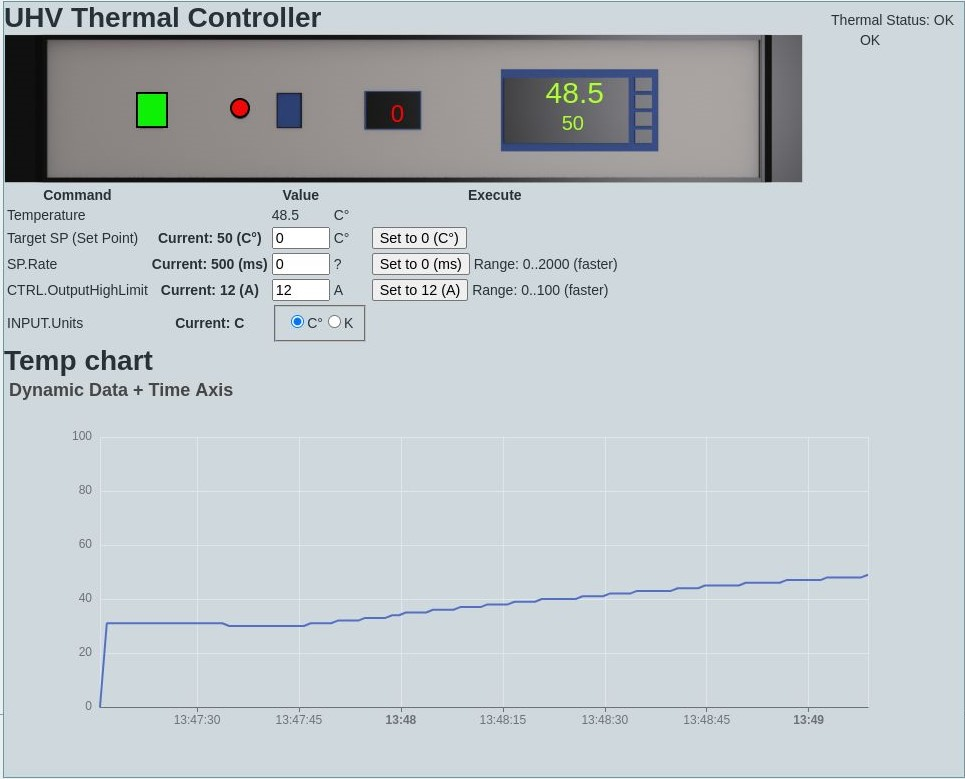Click the Temp chart heading
The width and height of the screenshot is (965, 779).
click(x=79, y=361)
